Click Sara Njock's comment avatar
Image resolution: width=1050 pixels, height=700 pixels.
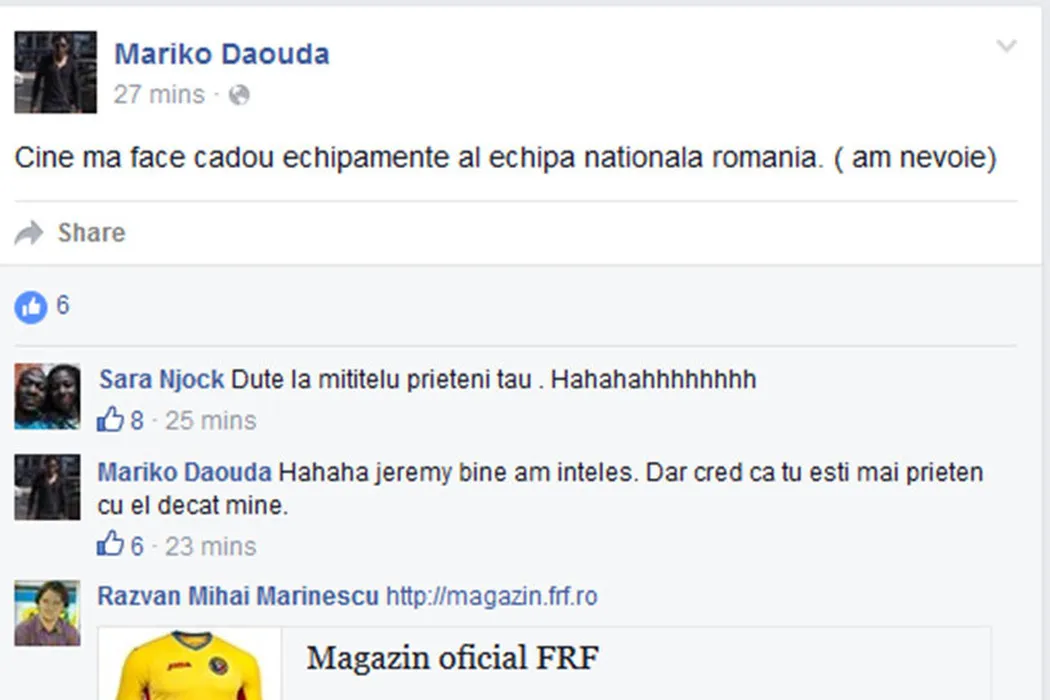coord(48,396)
